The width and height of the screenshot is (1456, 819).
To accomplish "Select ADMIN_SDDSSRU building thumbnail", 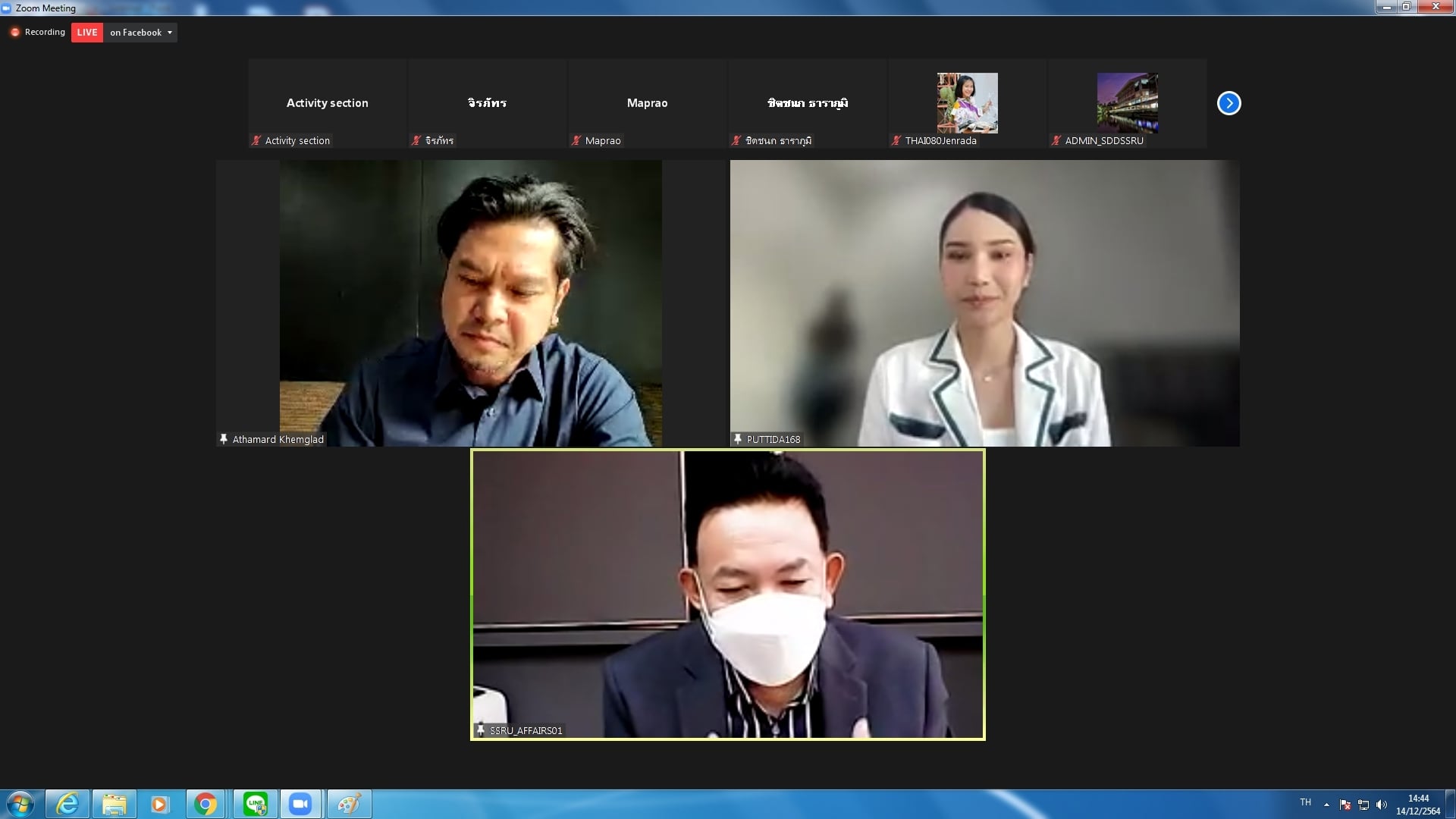I will (1127, 102).
